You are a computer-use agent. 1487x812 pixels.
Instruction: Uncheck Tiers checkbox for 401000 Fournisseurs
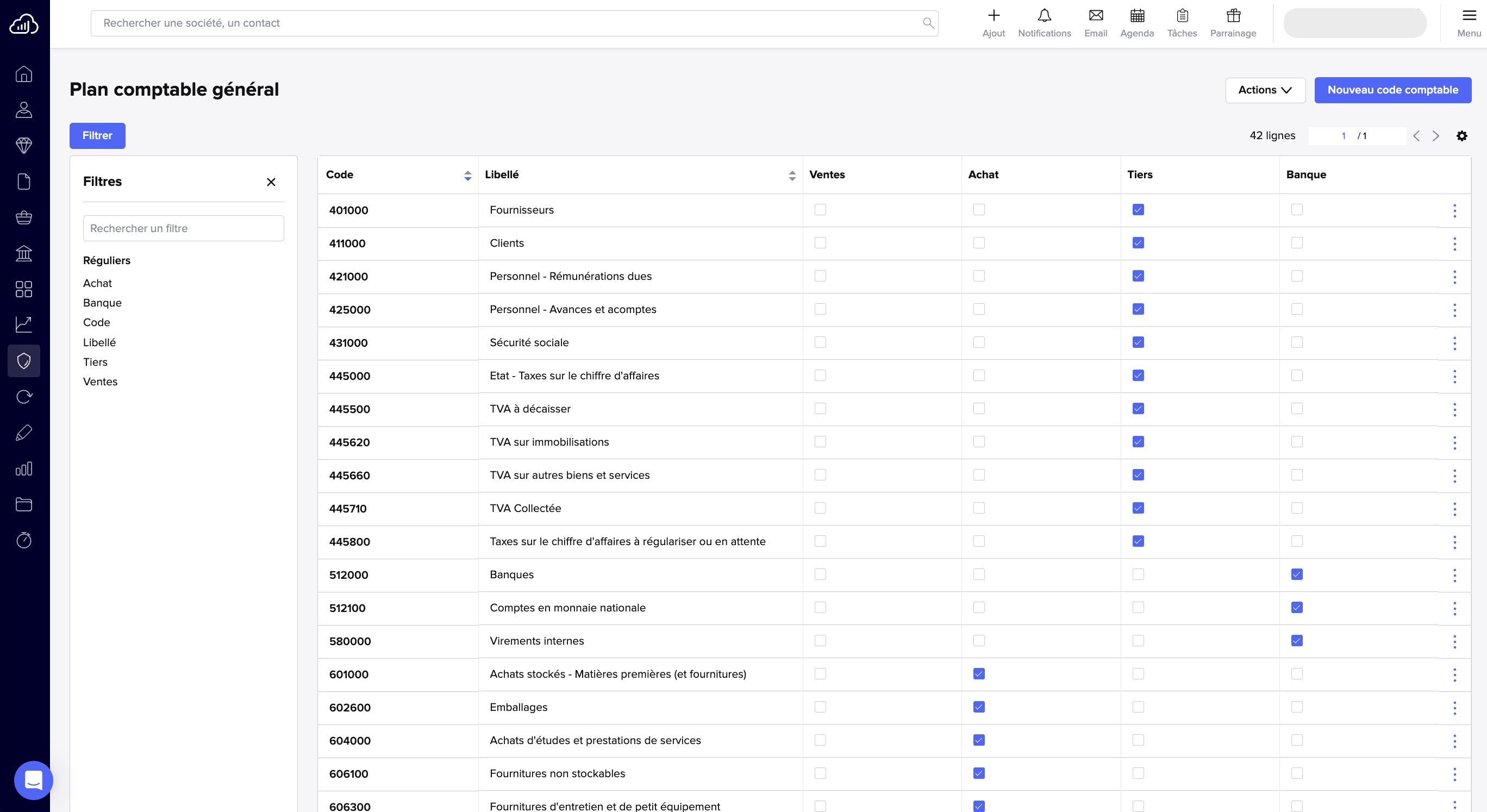(x=1138, y=209)
